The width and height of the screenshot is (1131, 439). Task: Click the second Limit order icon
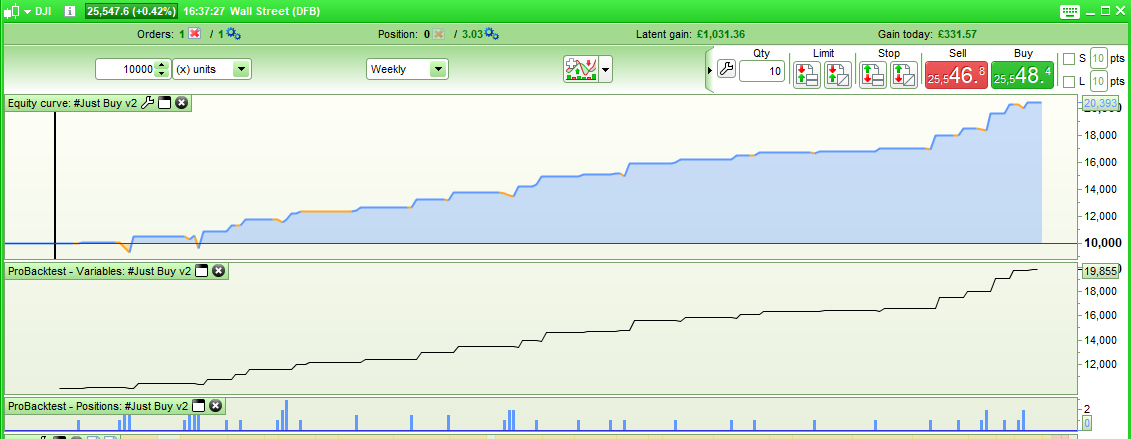tap(837, 75)
